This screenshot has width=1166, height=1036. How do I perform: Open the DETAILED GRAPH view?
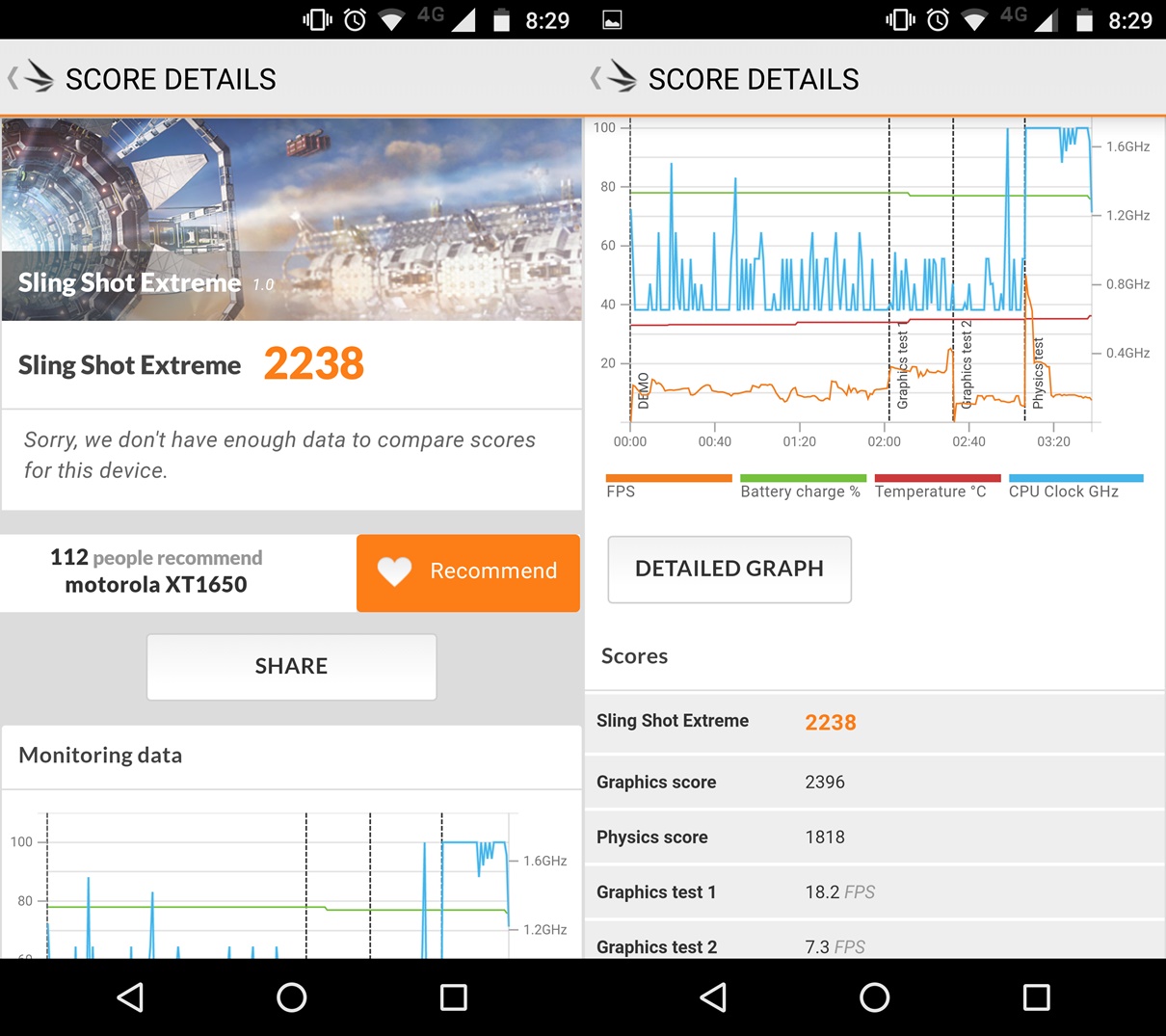click(x=729, y=569)
